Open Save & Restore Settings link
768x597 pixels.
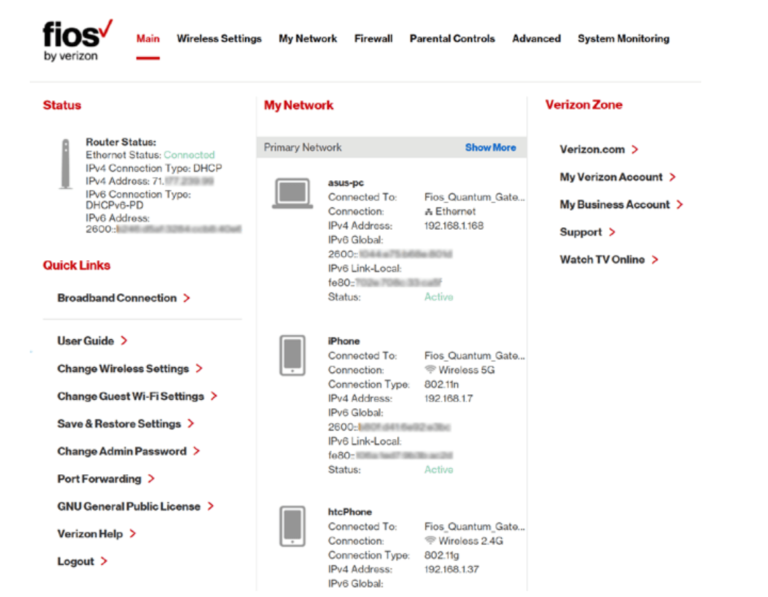coord(119,423)
